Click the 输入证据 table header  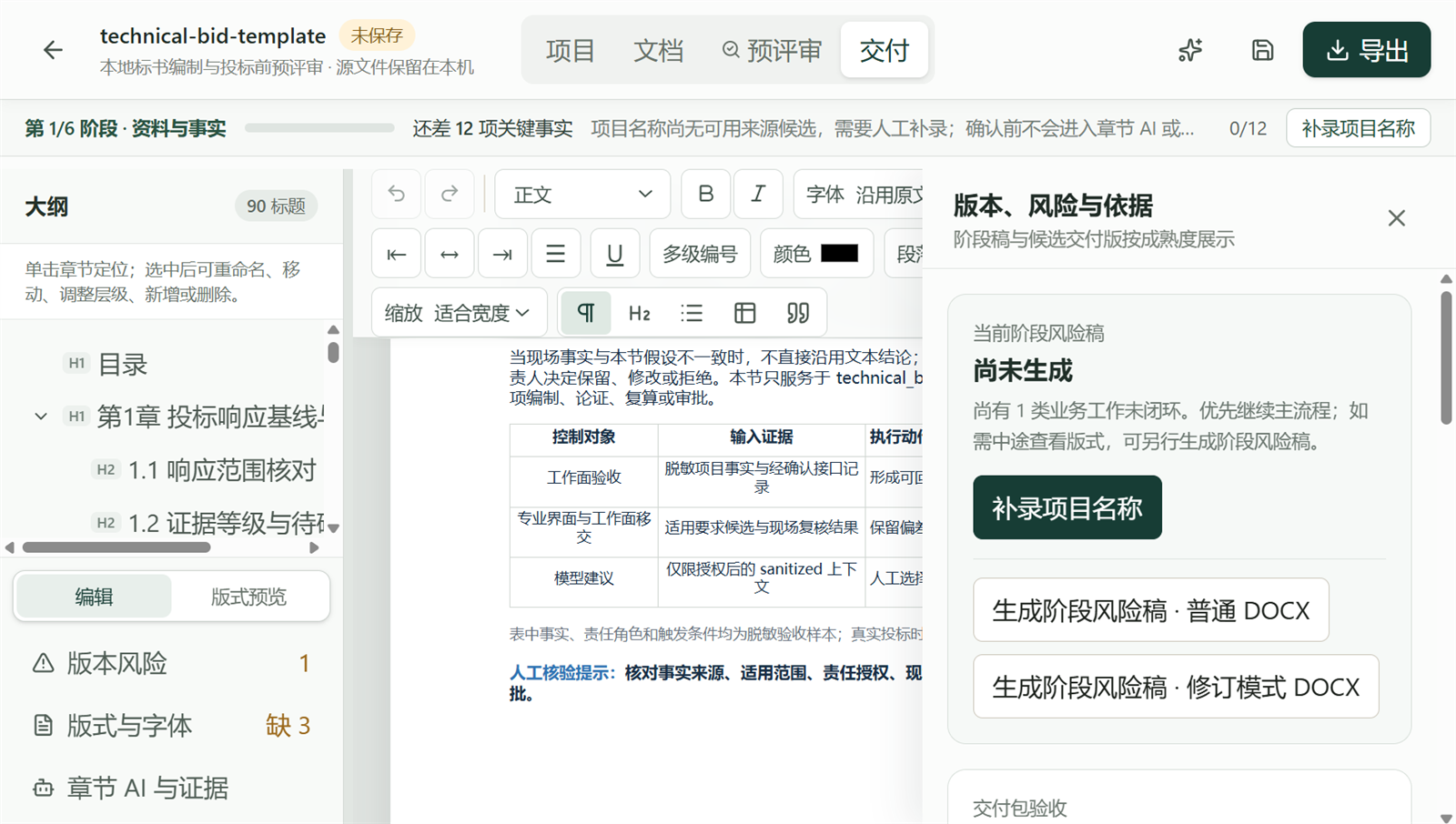tap(762, 437)
